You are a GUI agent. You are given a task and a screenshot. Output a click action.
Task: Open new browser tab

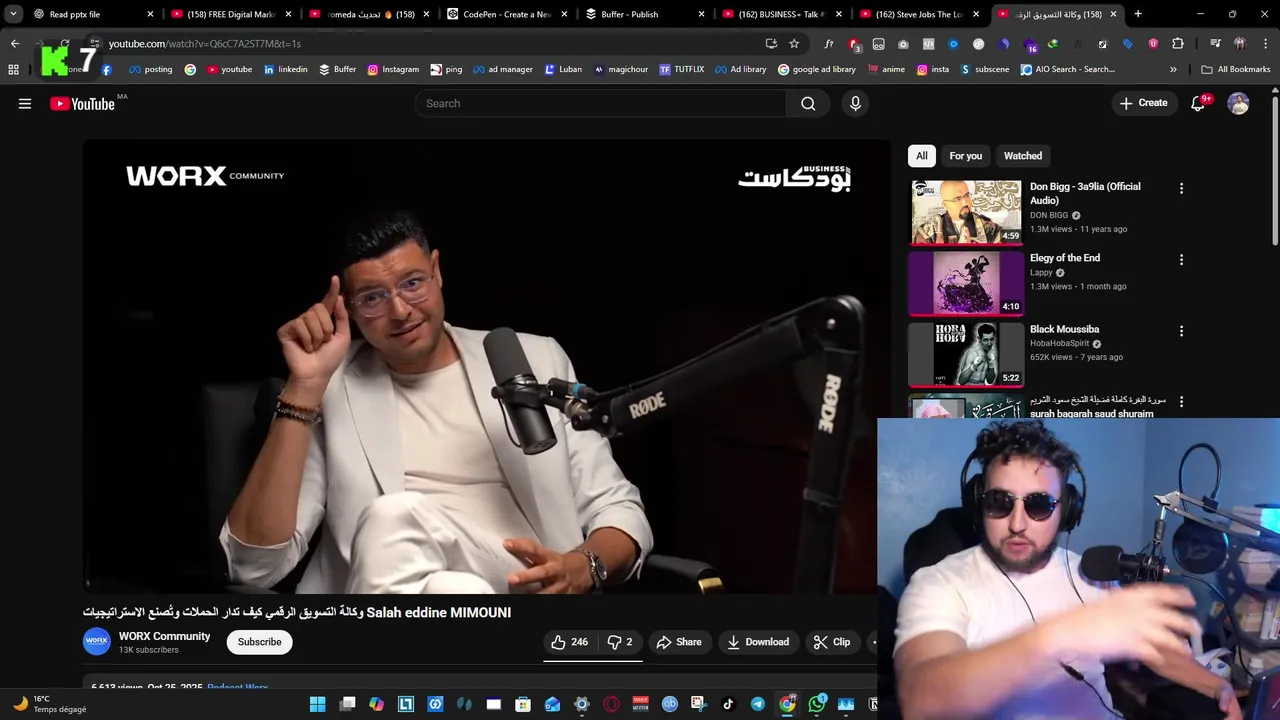[1138, 14]
